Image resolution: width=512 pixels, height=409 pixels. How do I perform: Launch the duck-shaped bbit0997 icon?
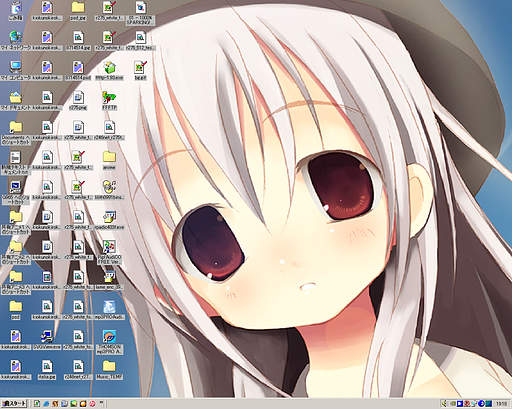coord(109,190)
